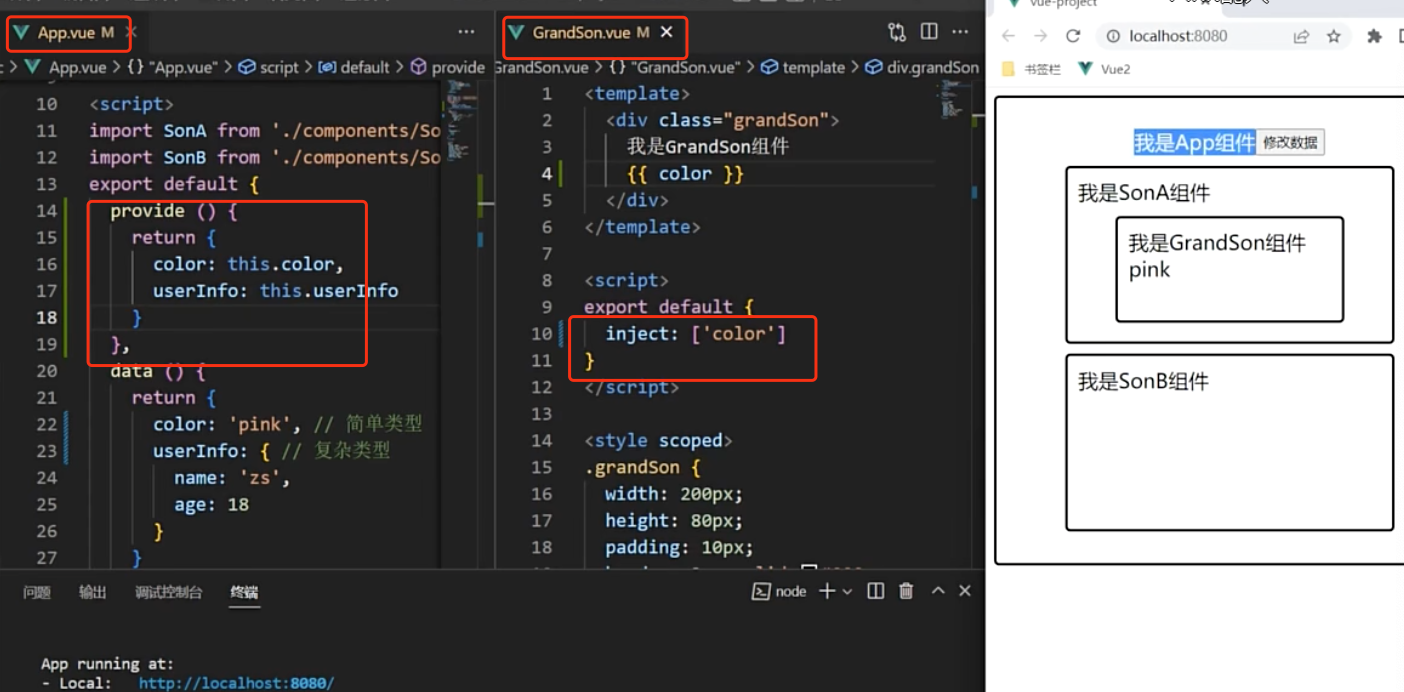Click the import SonA line
This screenshot has height=692, width=1404.
point(264,131)
